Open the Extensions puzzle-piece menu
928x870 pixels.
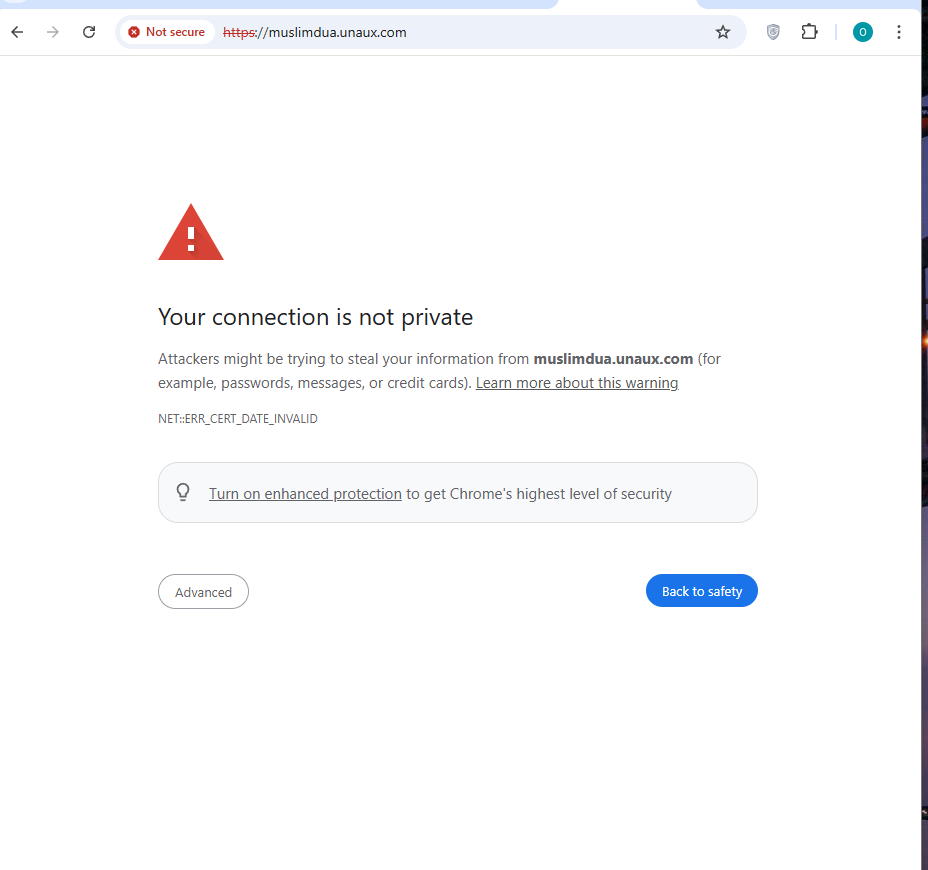(809, 31)
